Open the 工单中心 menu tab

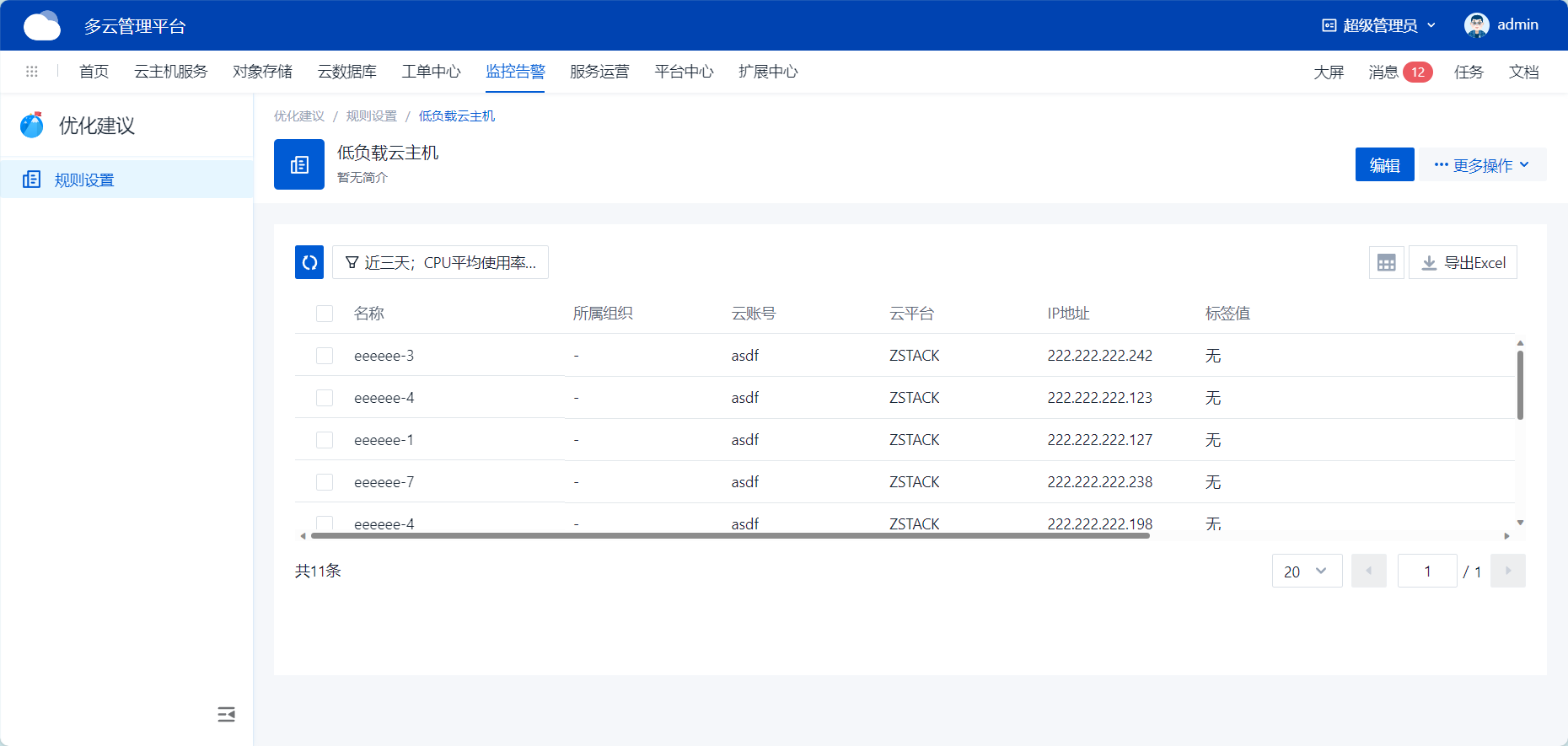pyautogui.click(x=431, y=72)
